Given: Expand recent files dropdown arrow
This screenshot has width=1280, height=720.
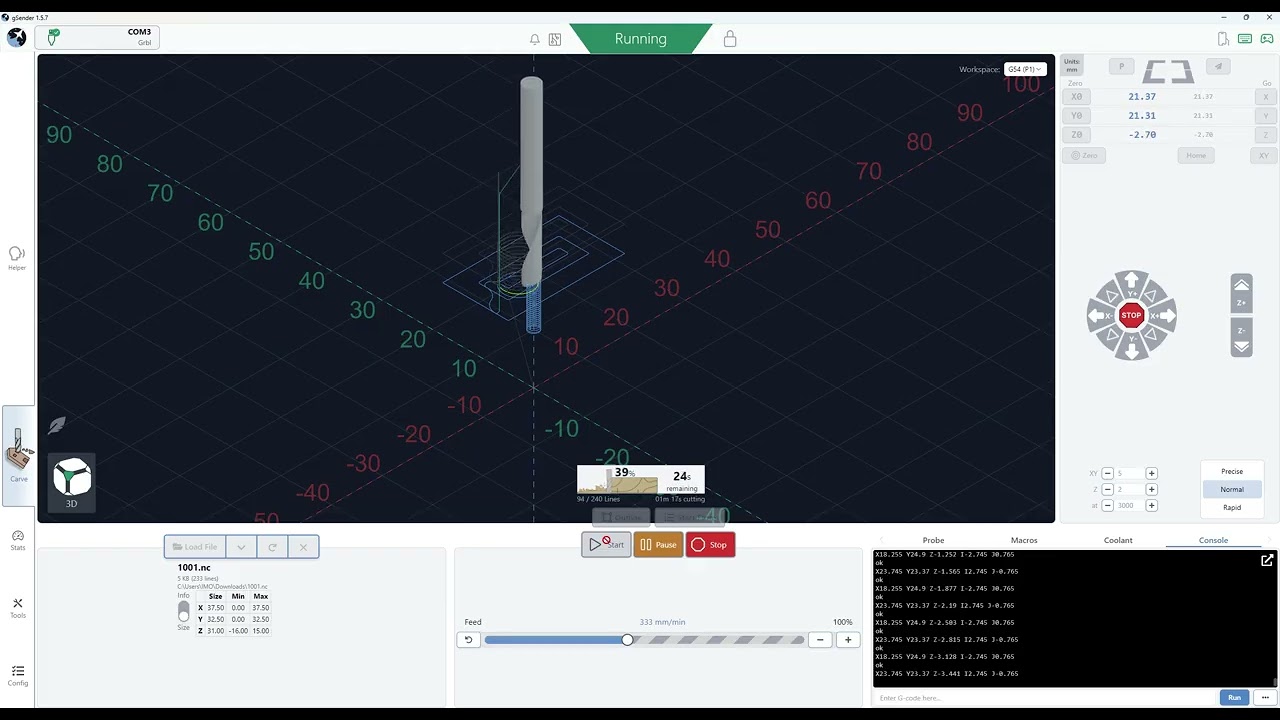Looking at the screenshot, I should tap(241, 547).
